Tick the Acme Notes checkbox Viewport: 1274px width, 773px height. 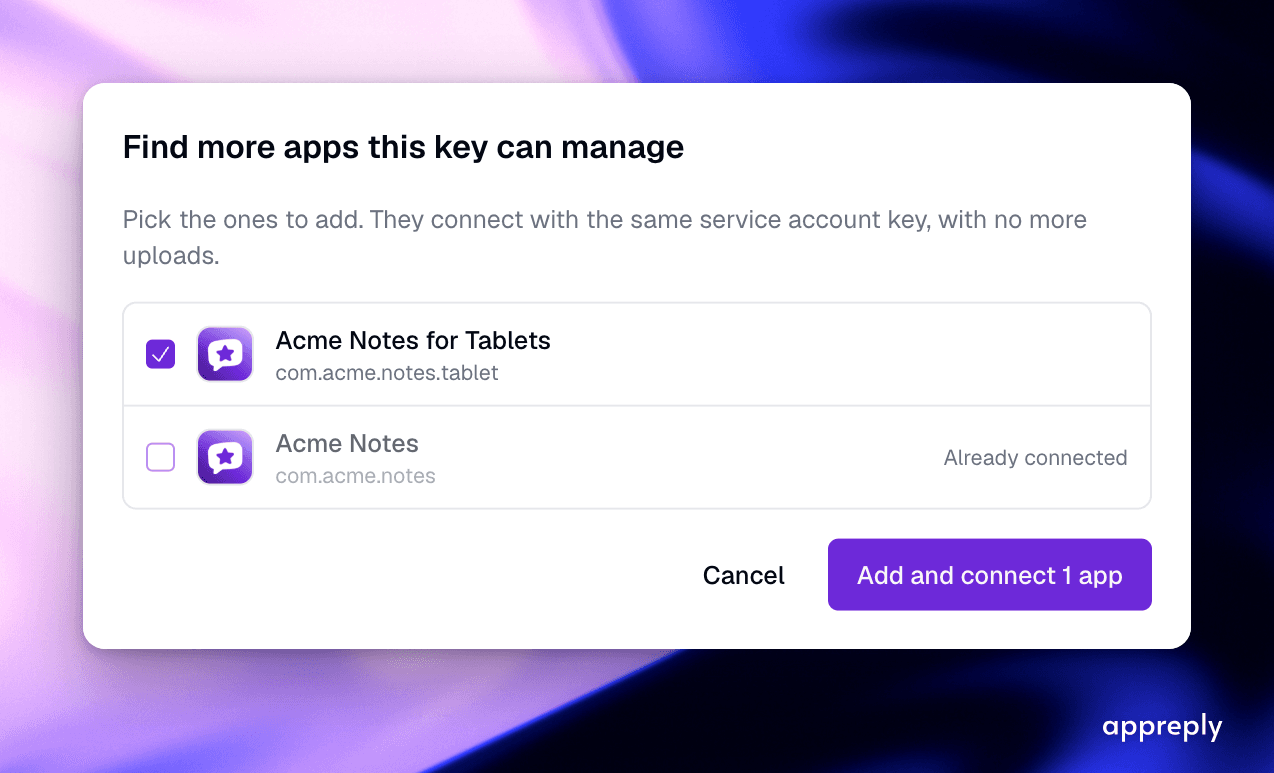[x=161, y=457]
